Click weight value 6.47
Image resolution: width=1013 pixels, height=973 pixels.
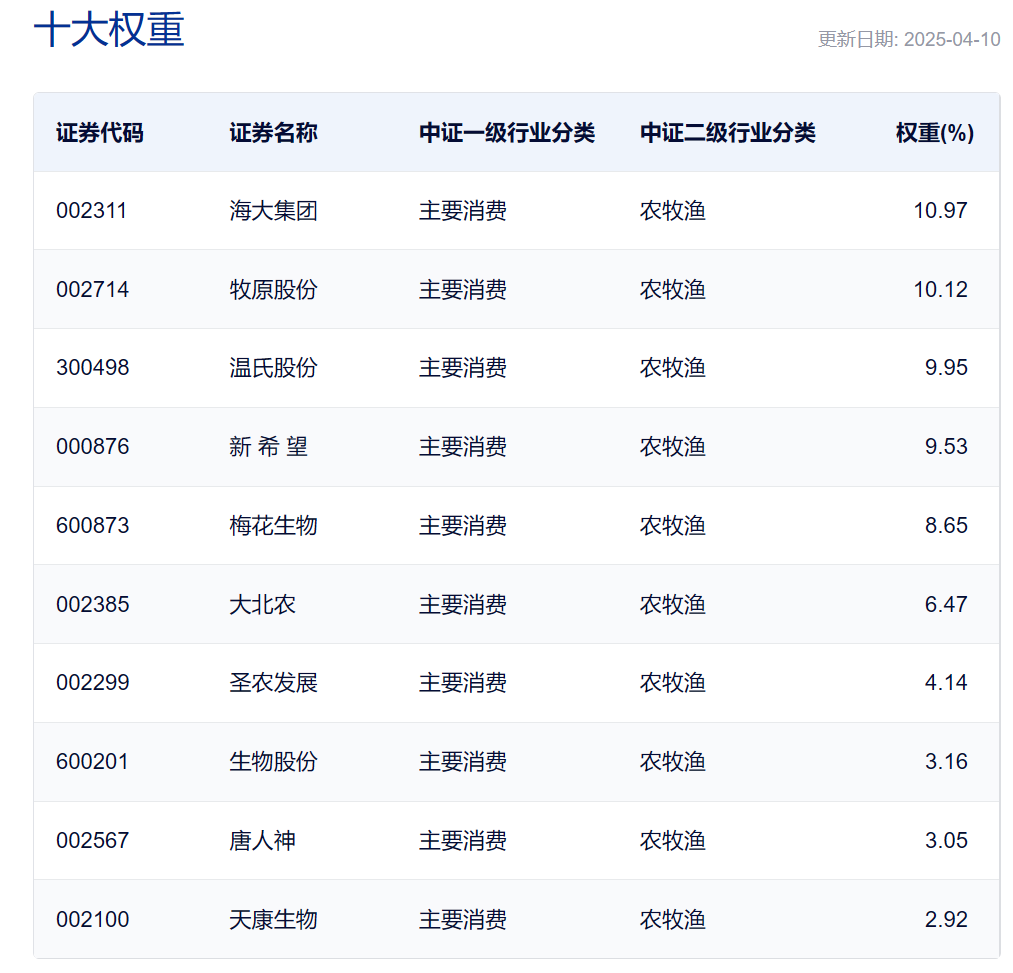(x=946, y=604)
